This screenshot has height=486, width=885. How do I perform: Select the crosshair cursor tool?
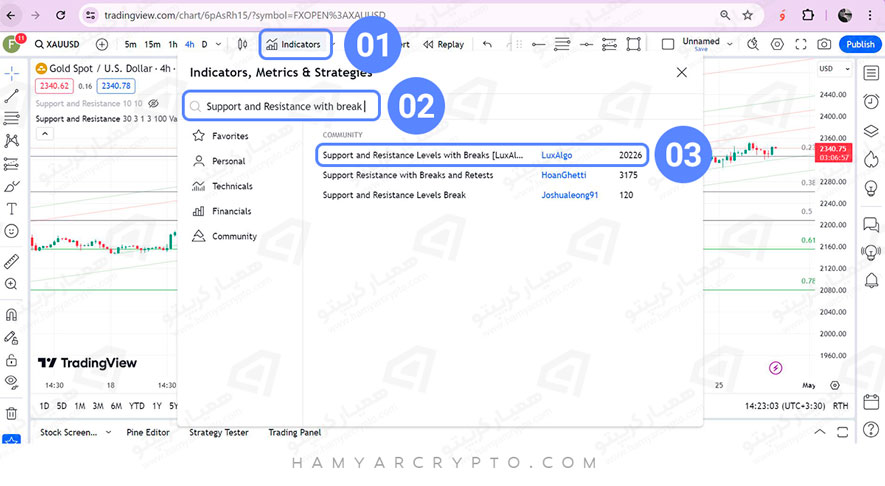[x=11, y=74]
